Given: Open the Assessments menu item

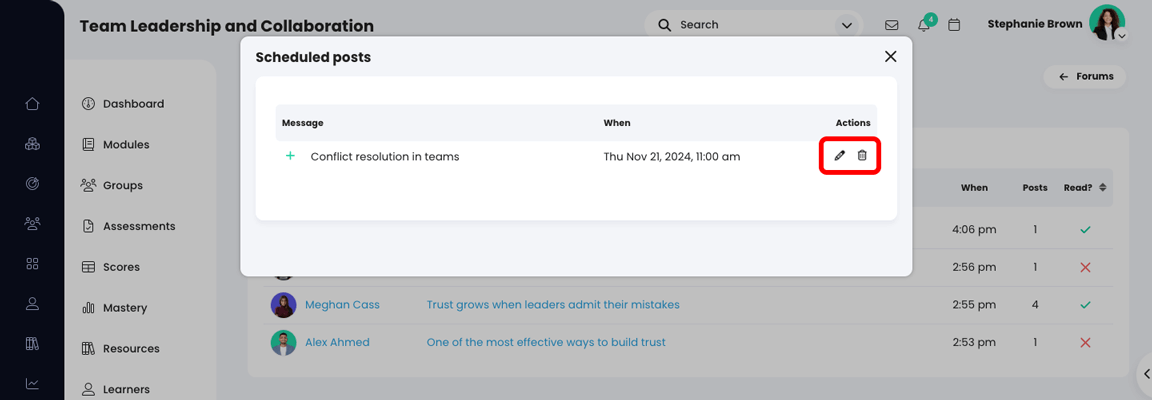Looking at the screenshot, I should point(138,226).
